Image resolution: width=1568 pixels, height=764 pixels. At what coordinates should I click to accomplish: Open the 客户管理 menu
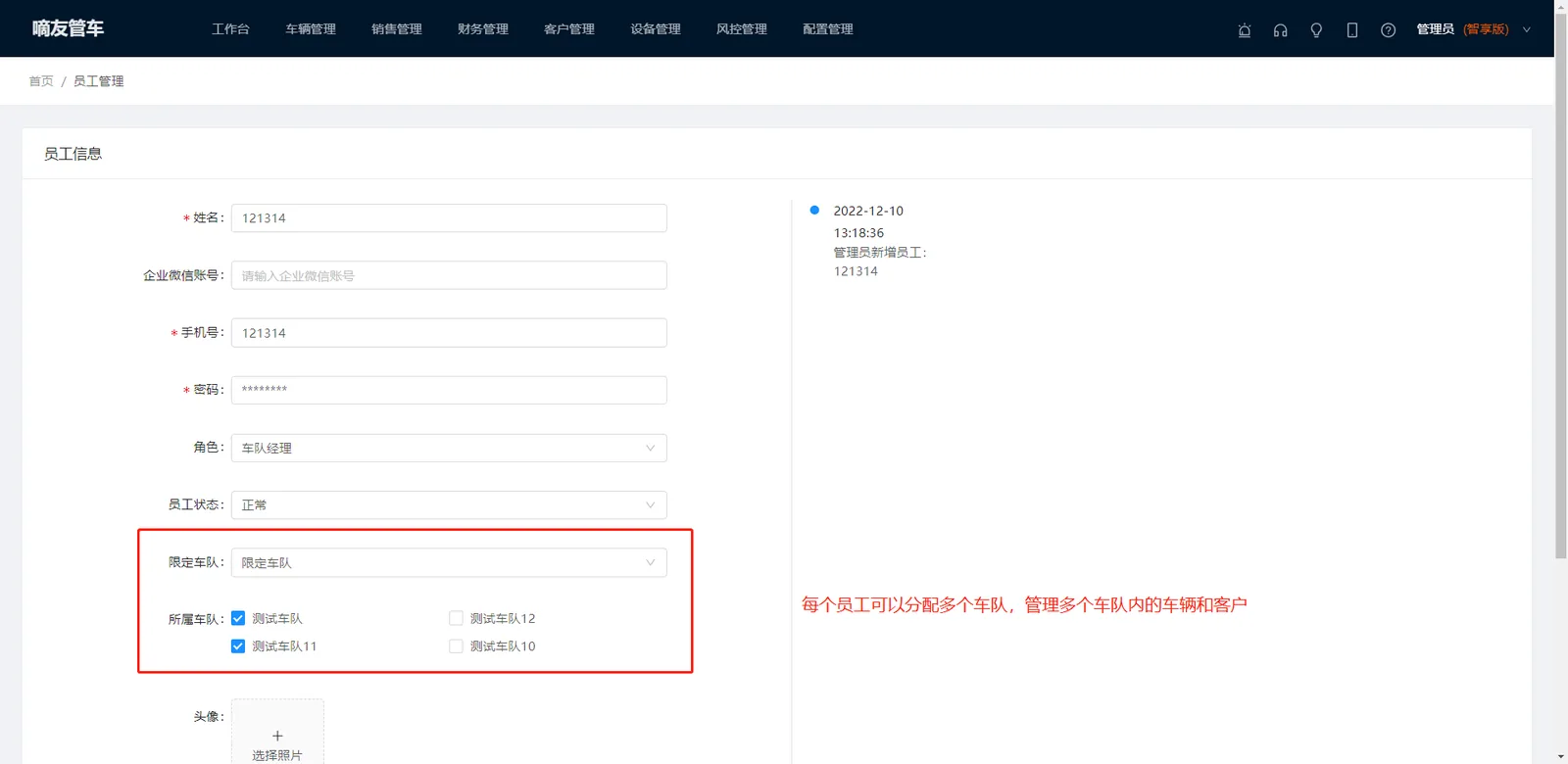pyautogui.click(x=569, y=29)
